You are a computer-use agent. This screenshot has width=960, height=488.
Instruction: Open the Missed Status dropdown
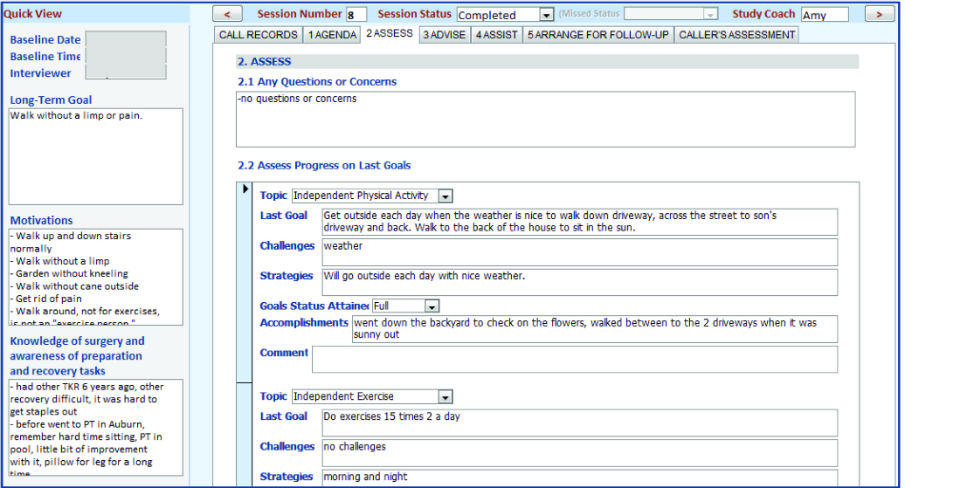[710, 15]
